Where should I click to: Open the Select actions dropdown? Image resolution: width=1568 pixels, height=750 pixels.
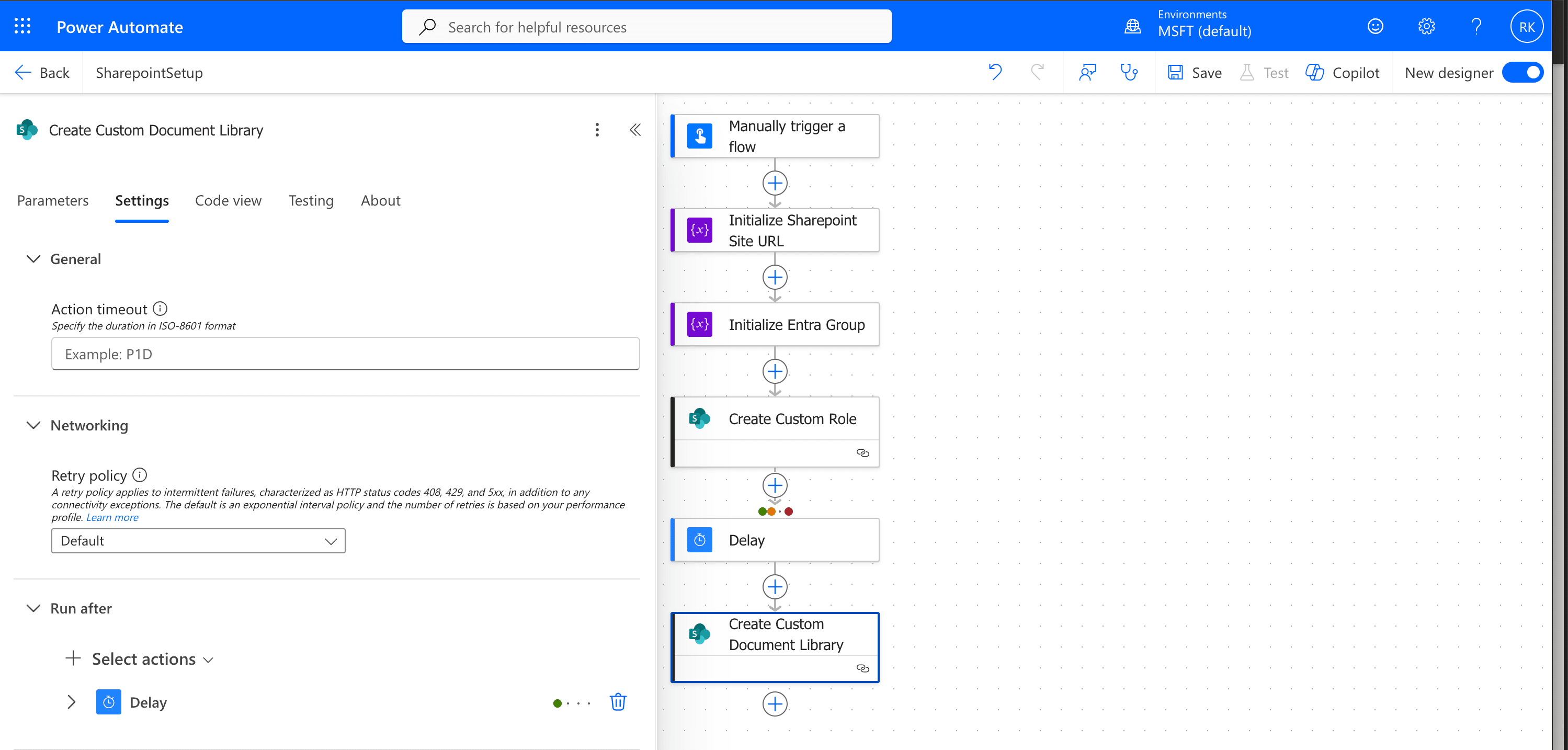click(x=140, y=658)
